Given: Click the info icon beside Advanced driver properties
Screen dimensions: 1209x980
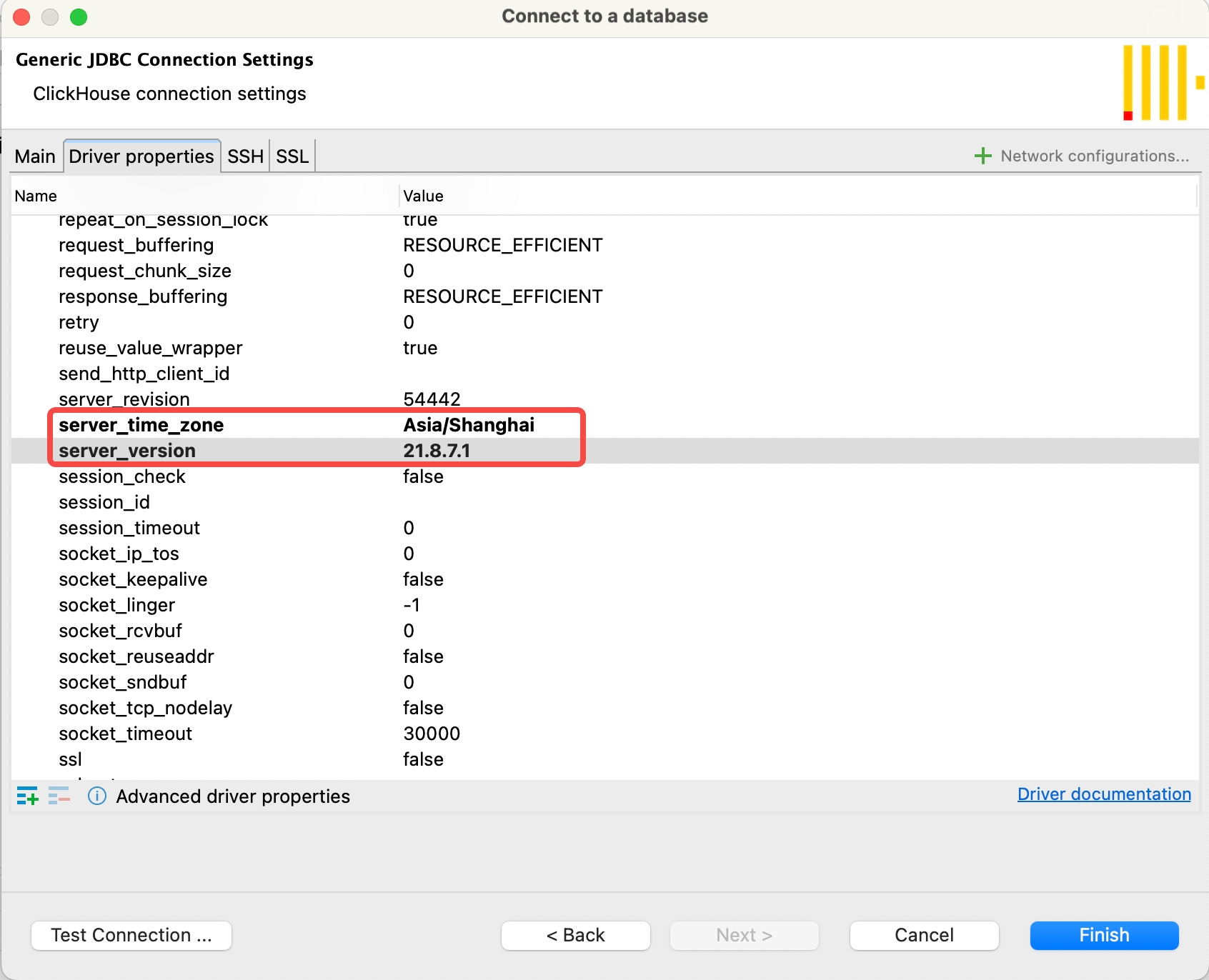Looking at the screenshot, I should coord(96,796).
